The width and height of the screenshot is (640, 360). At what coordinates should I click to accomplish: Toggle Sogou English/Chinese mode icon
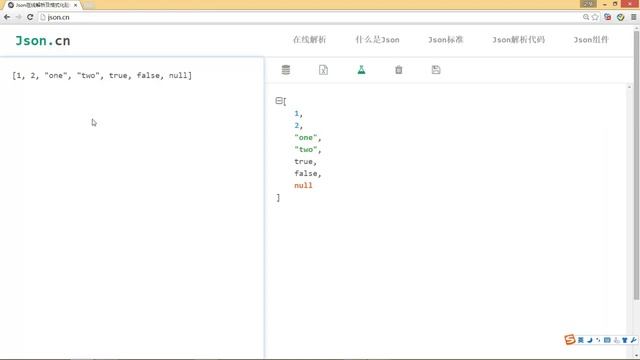[580, 340]
